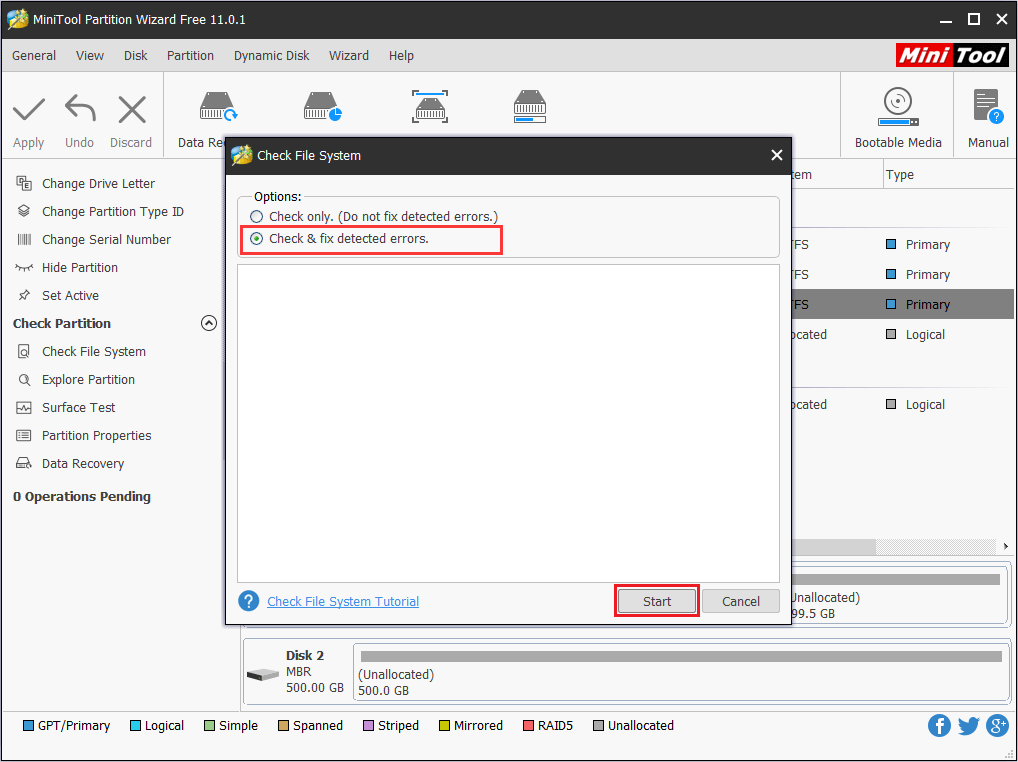The image size is (1018, 762).
Task: Click MiniTool logo in the menu bar
Action: (x=952, y=55)
